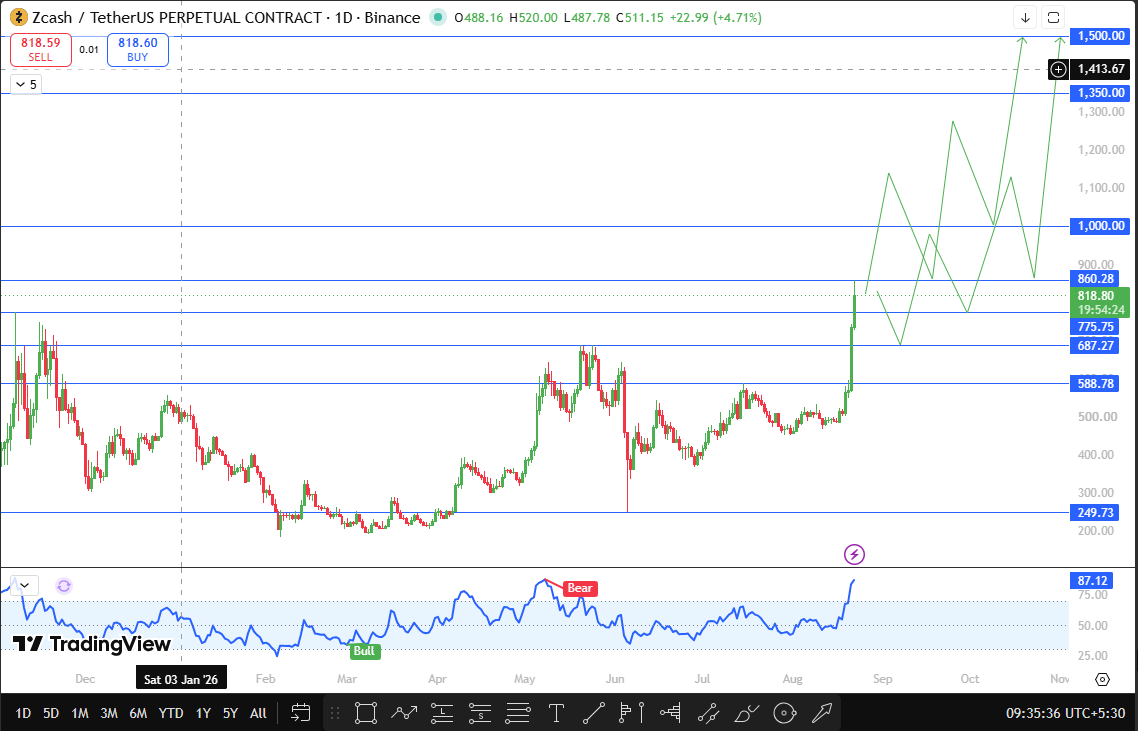1138x731 pixels.
Task: Click the purple refresh icon in RSI pane
Action: pyautogui.click(x=64, y=586)
